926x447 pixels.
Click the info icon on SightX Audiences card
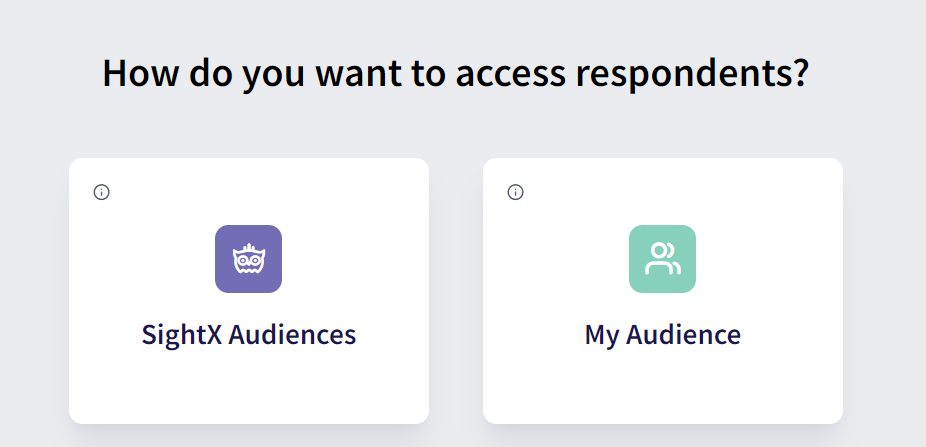tap(102, 192)
